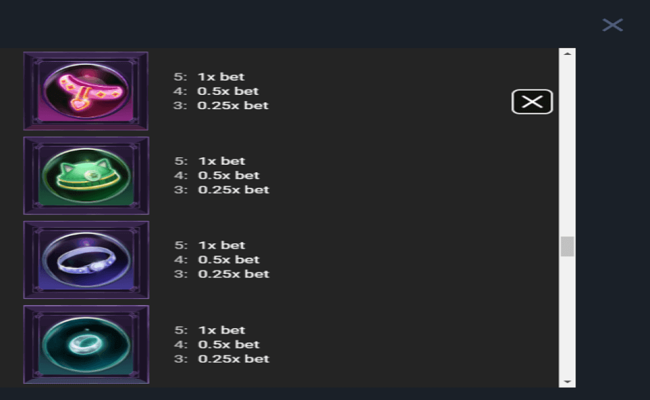The image size is (650, 400).
Task: Click the 3-of-a-kind payout for pink collar
Action: 232,105
